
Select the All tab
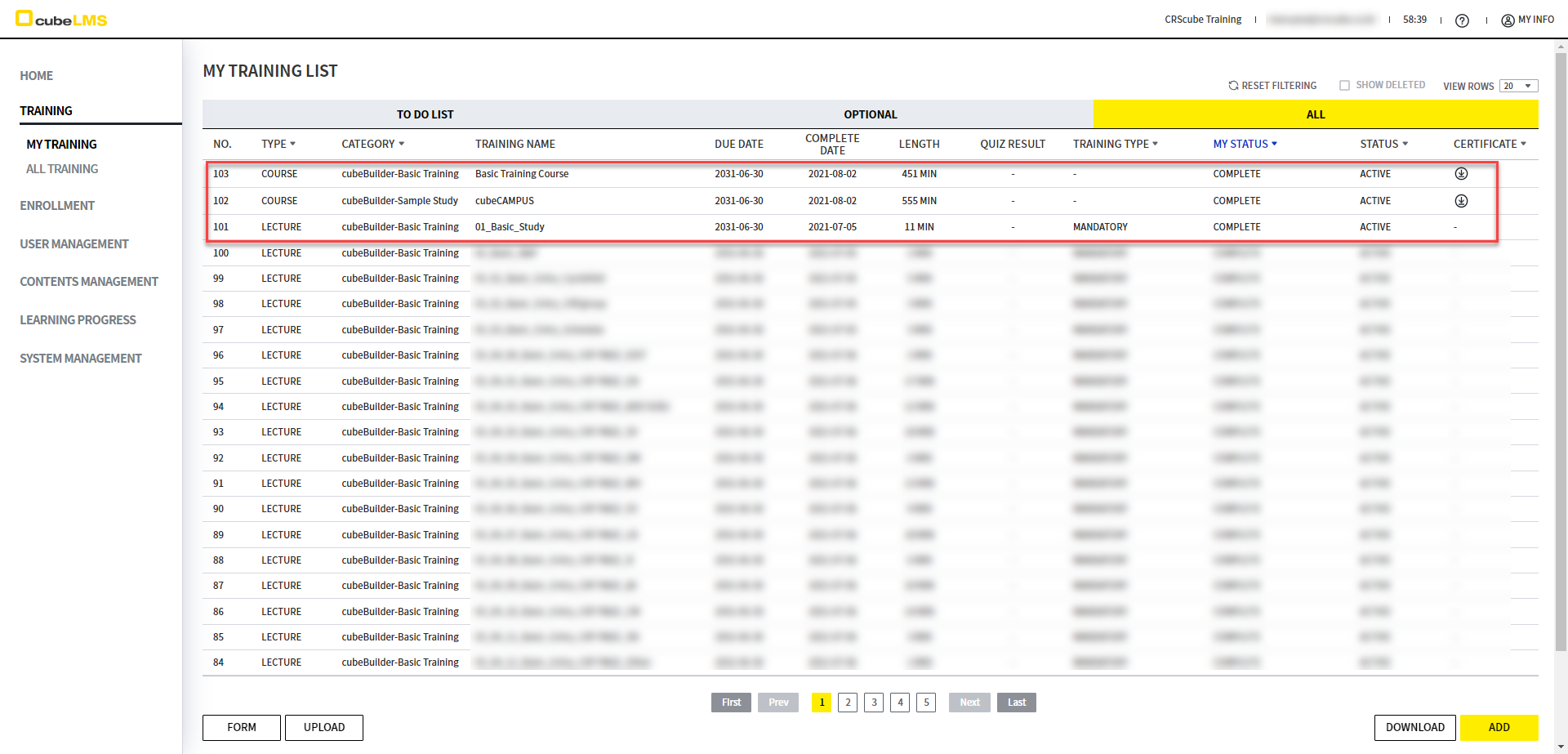click(x=1315, y=114)
